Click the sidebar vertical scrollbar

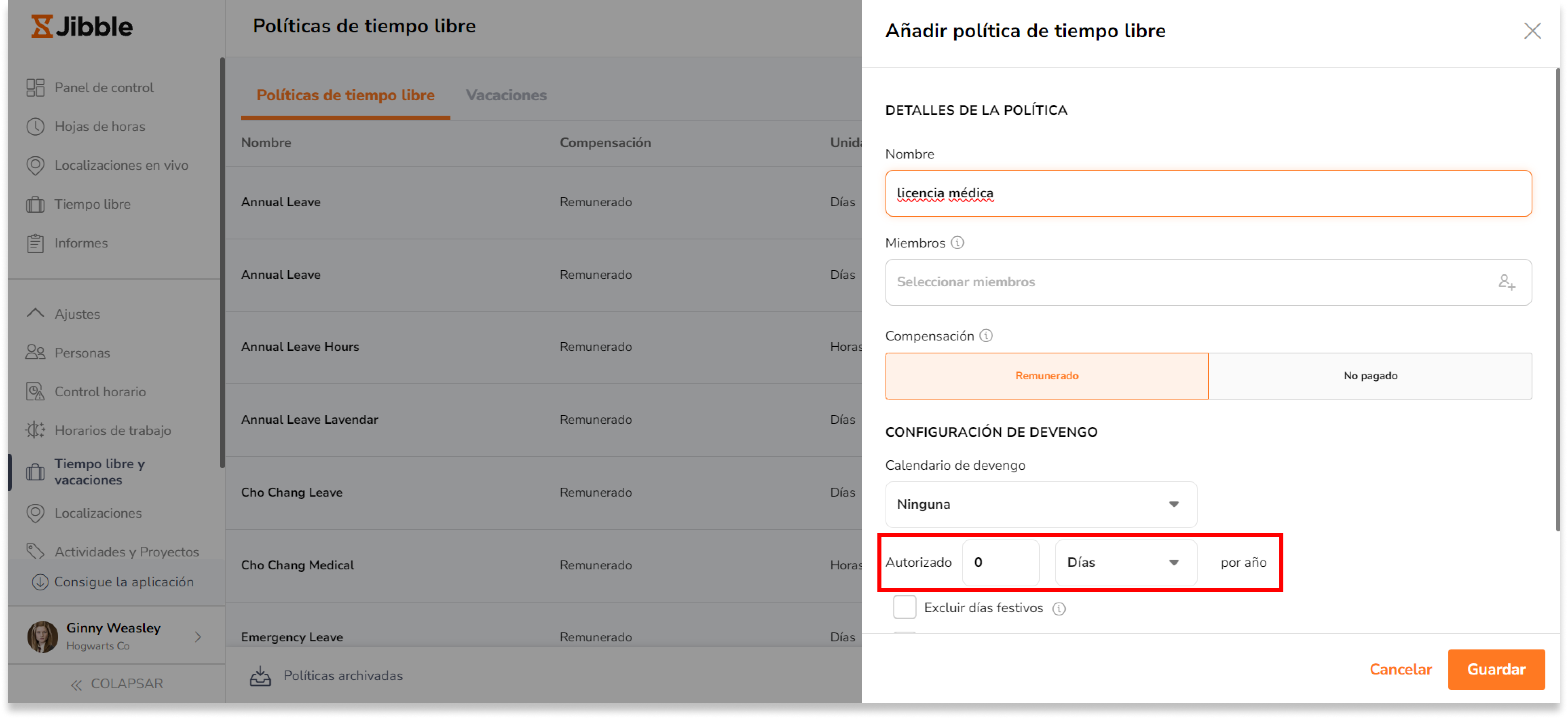click(x=222, y=263)
